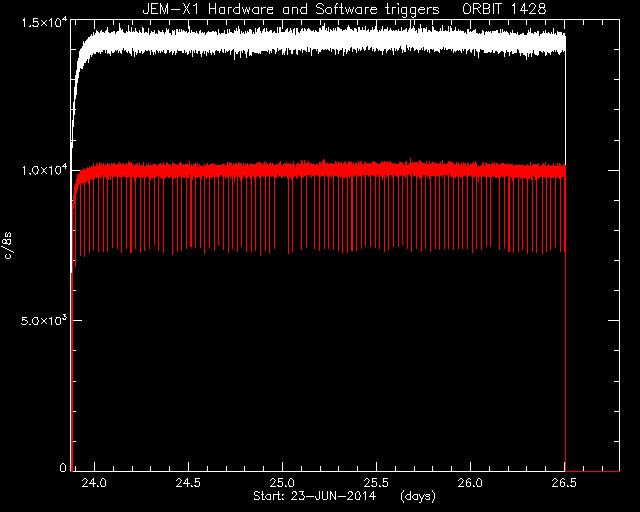Click the gap in red spikes near day 25.0
Image resolution: width=640 pixels, height=512 pixels.
point(282,214)
